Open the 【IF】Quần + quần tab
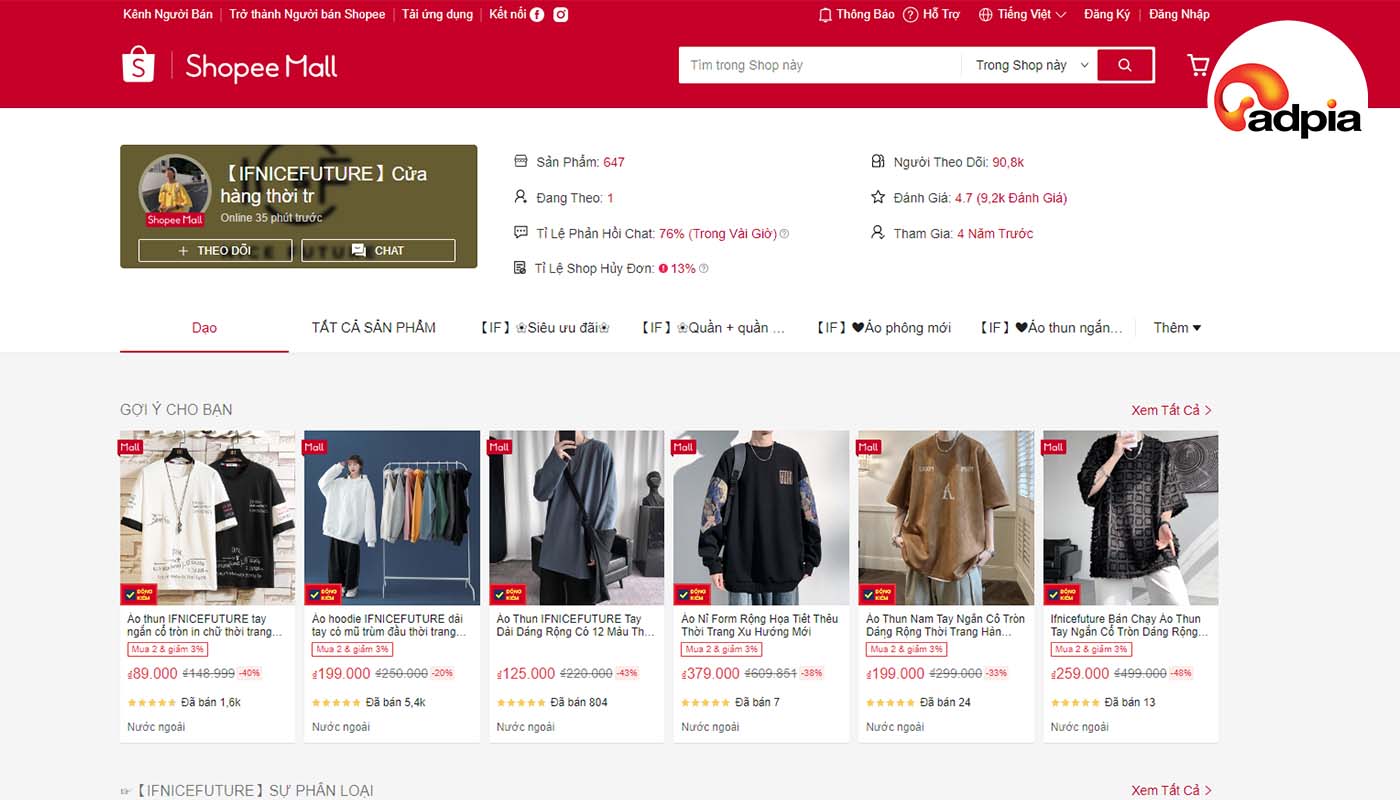The width and height of the screenshot is (1400, 800). [x=713, y=328]
